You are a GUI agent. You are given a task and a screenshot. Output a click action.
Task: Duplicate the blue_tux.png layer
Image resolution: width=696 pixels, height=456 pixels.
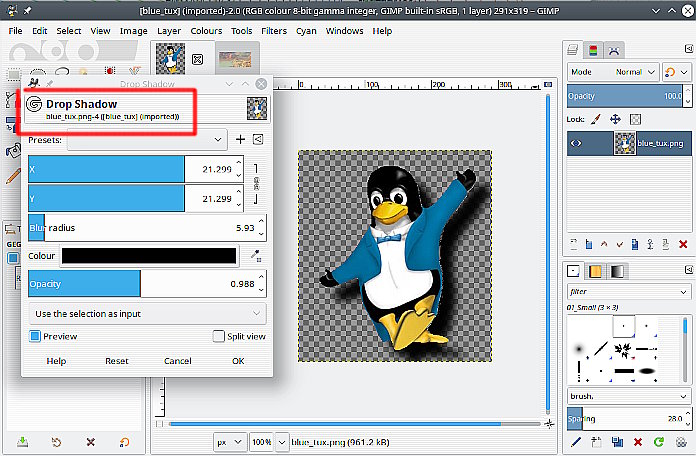click(635, 244)
